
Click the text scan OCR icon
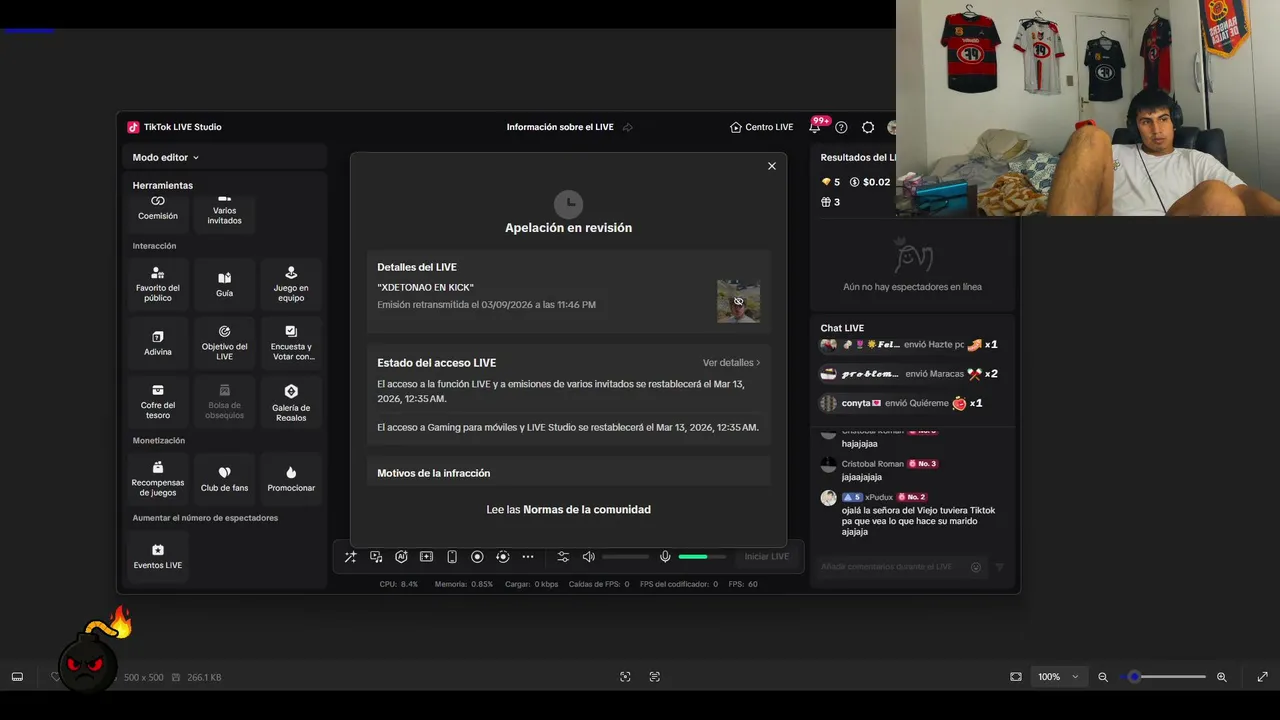coord(655,677)
